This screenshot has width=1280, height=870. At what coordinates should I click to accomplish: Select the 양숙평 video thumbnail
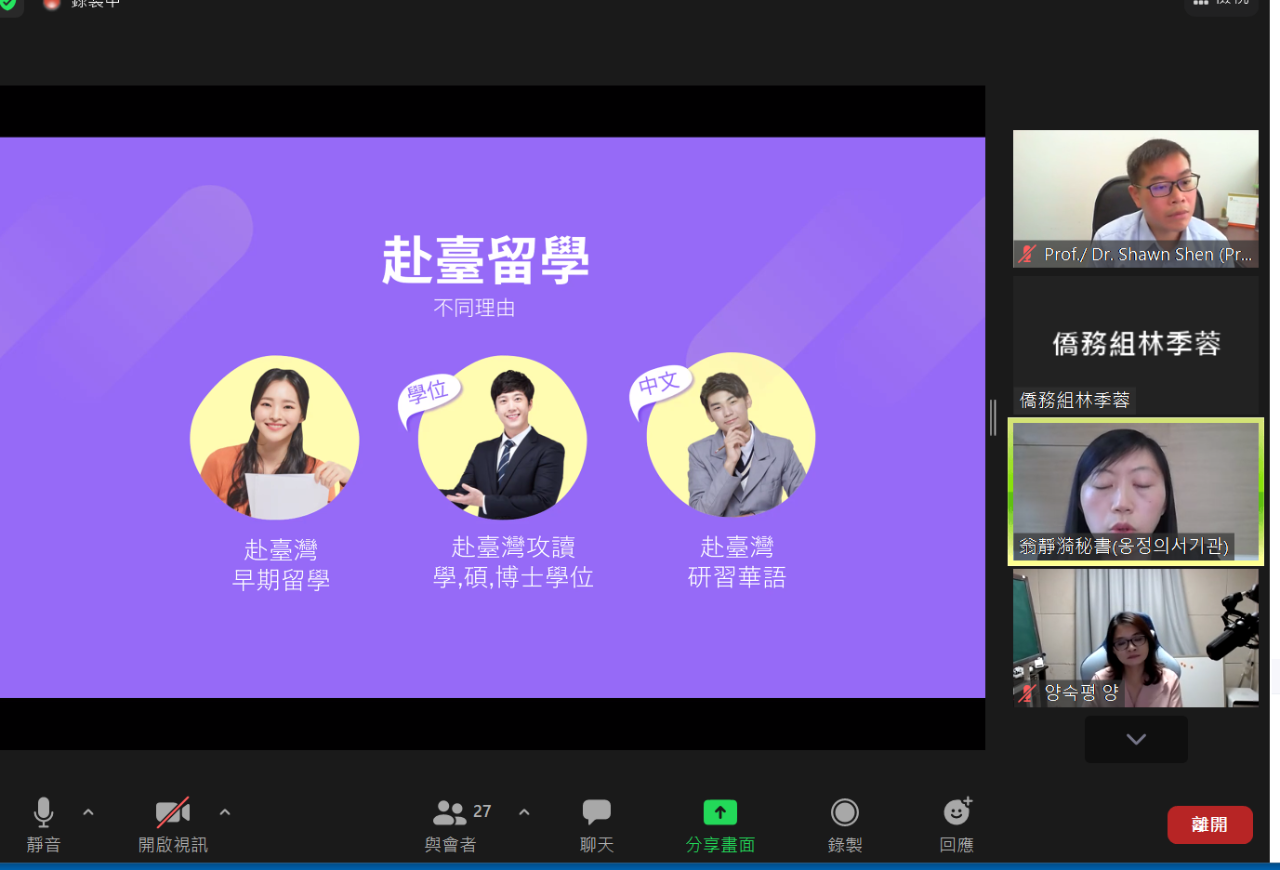point(1135,637)
